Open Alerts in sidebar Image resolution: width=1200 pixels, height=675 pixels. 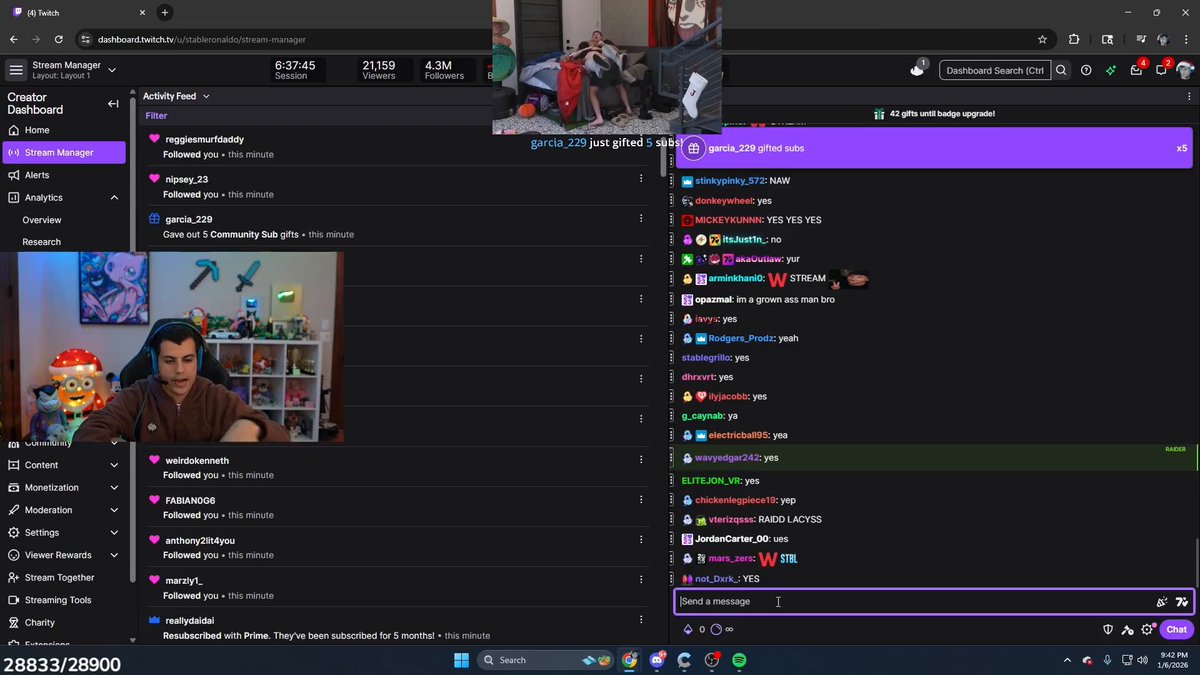pos(64,175)
